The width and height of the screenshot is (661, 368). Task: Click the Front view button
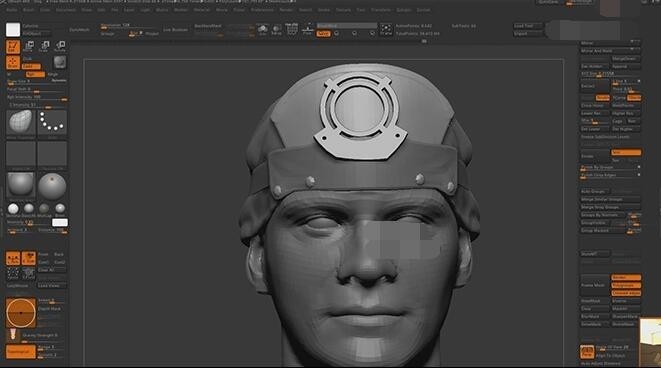[43, 255]
